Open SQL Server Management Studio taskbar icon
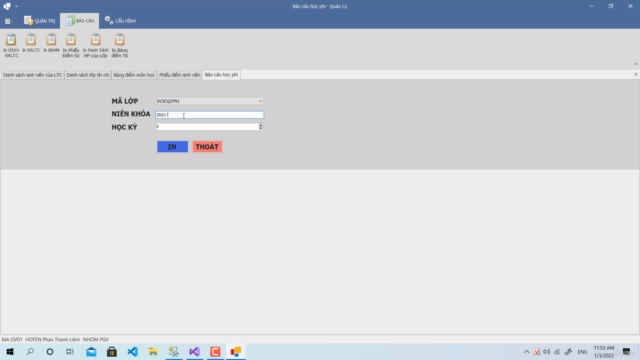Screen dimensions: 640x360 tap(174, 351)
